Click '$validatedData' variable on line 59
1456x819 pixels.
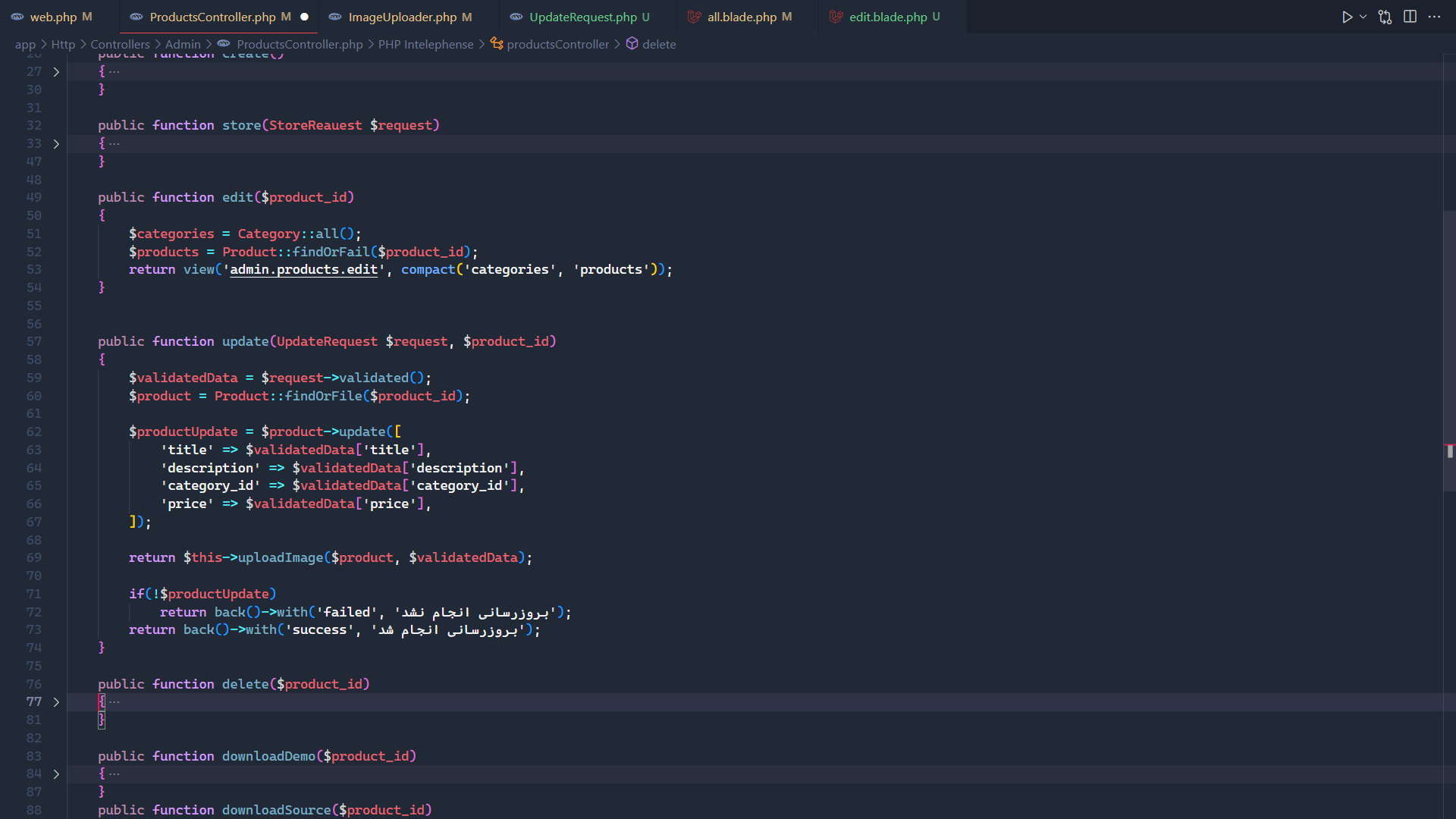pos(183,378)
